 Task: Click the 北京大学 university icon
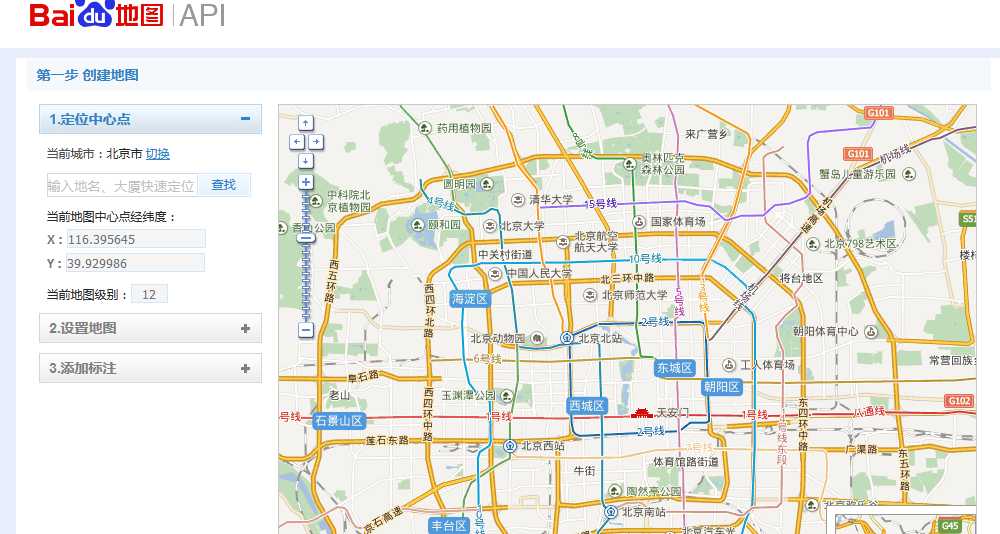coord(490,226)
